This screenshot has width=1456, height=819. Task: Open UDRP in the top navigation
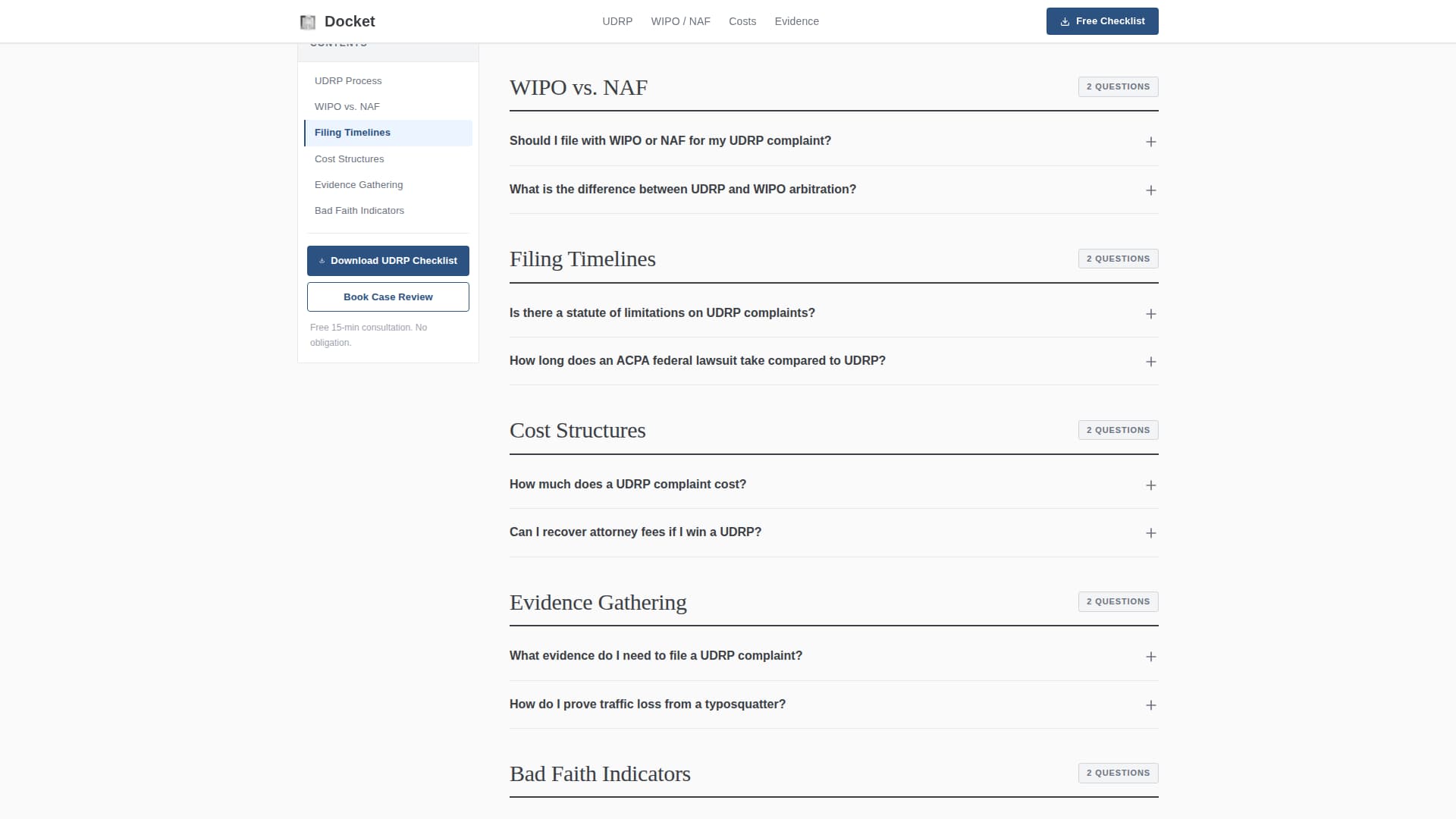[617, 21]
